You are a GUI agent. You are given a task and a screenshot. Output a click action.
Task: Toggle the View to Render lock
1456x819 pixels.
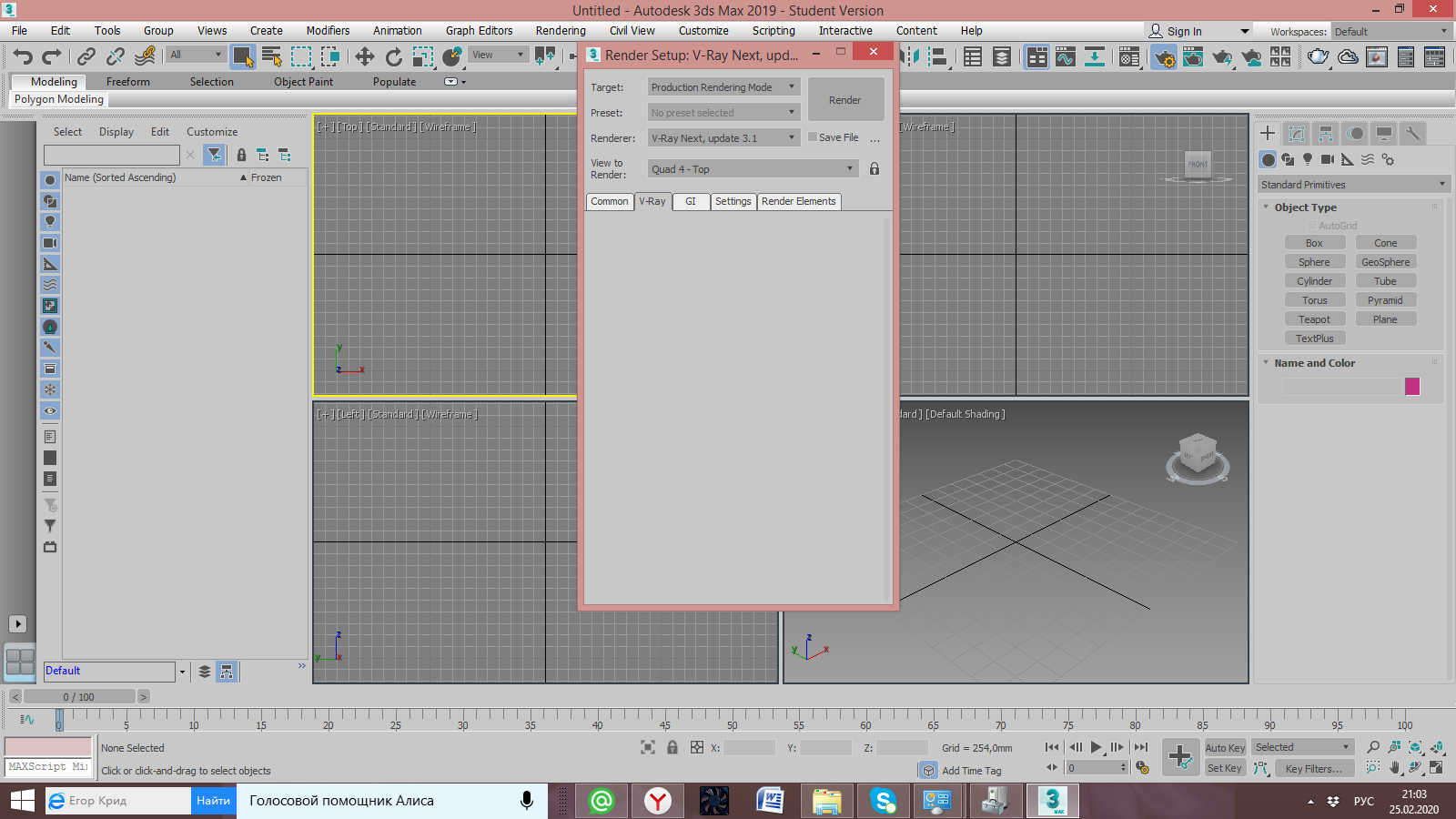click(x=875, y=169)
